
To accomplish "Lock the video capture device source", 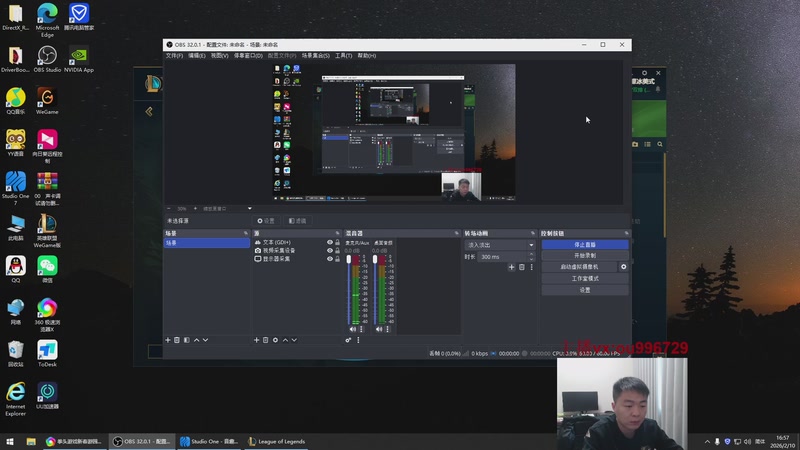I will click(x=337, y=251).
